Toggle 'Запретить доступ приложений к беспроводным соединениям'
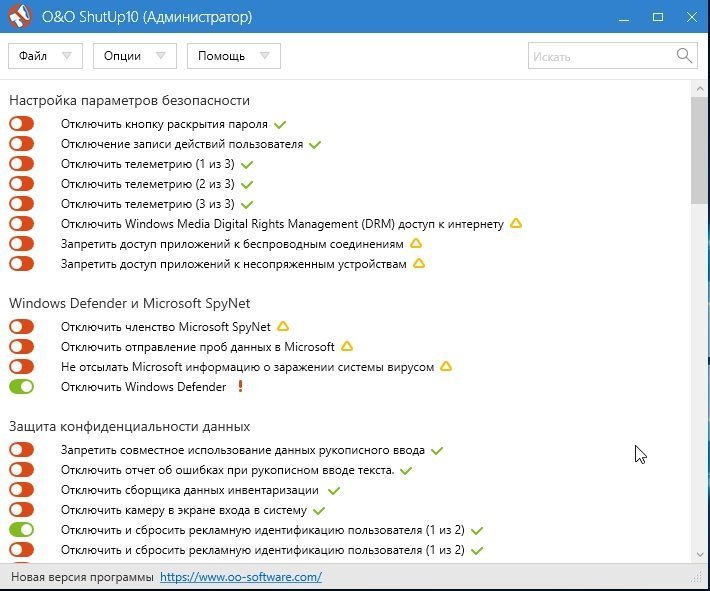 pyautogui.click(x=21, y=243)
